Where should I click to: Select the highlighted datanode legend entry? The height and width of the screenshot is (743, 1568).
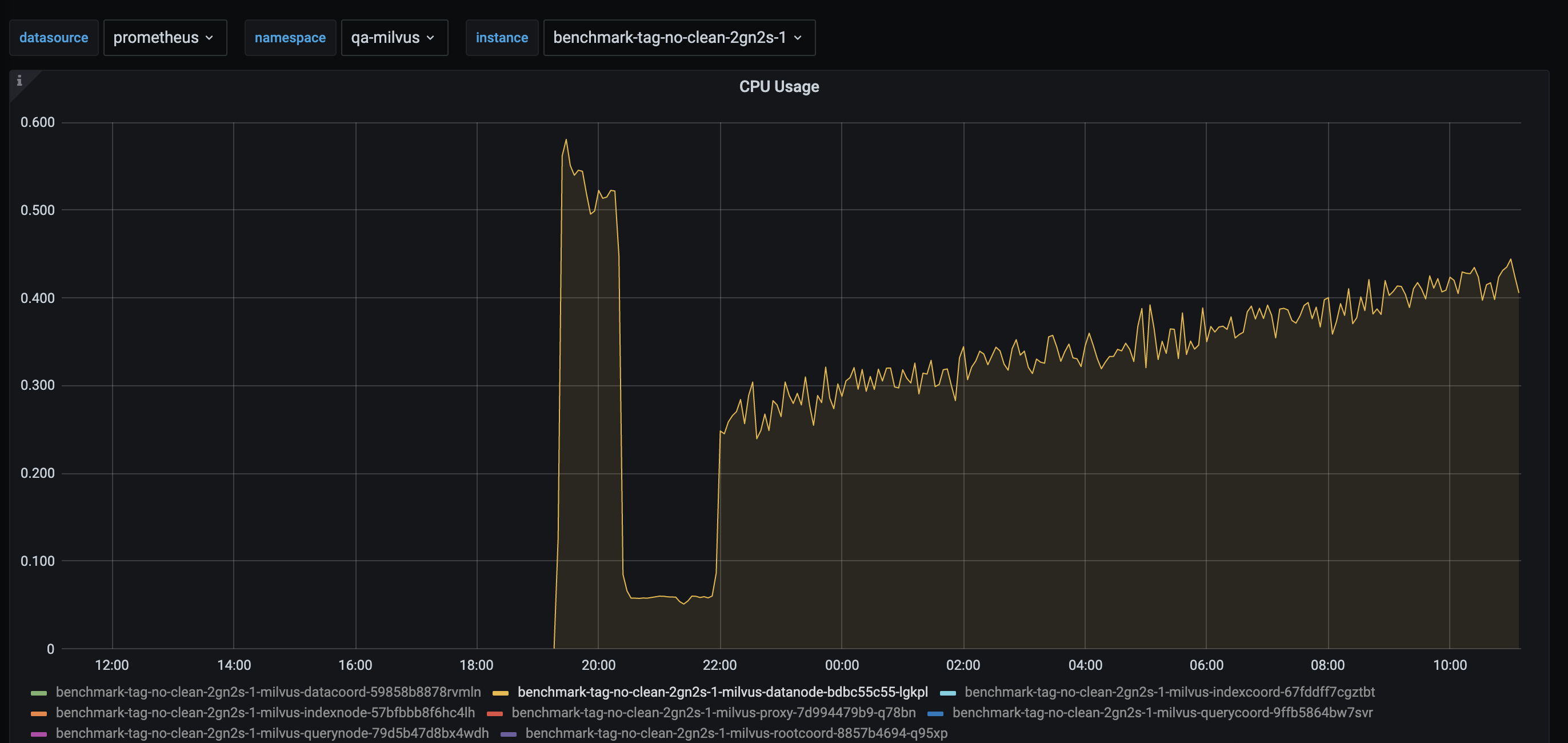(x=723, y=693)
